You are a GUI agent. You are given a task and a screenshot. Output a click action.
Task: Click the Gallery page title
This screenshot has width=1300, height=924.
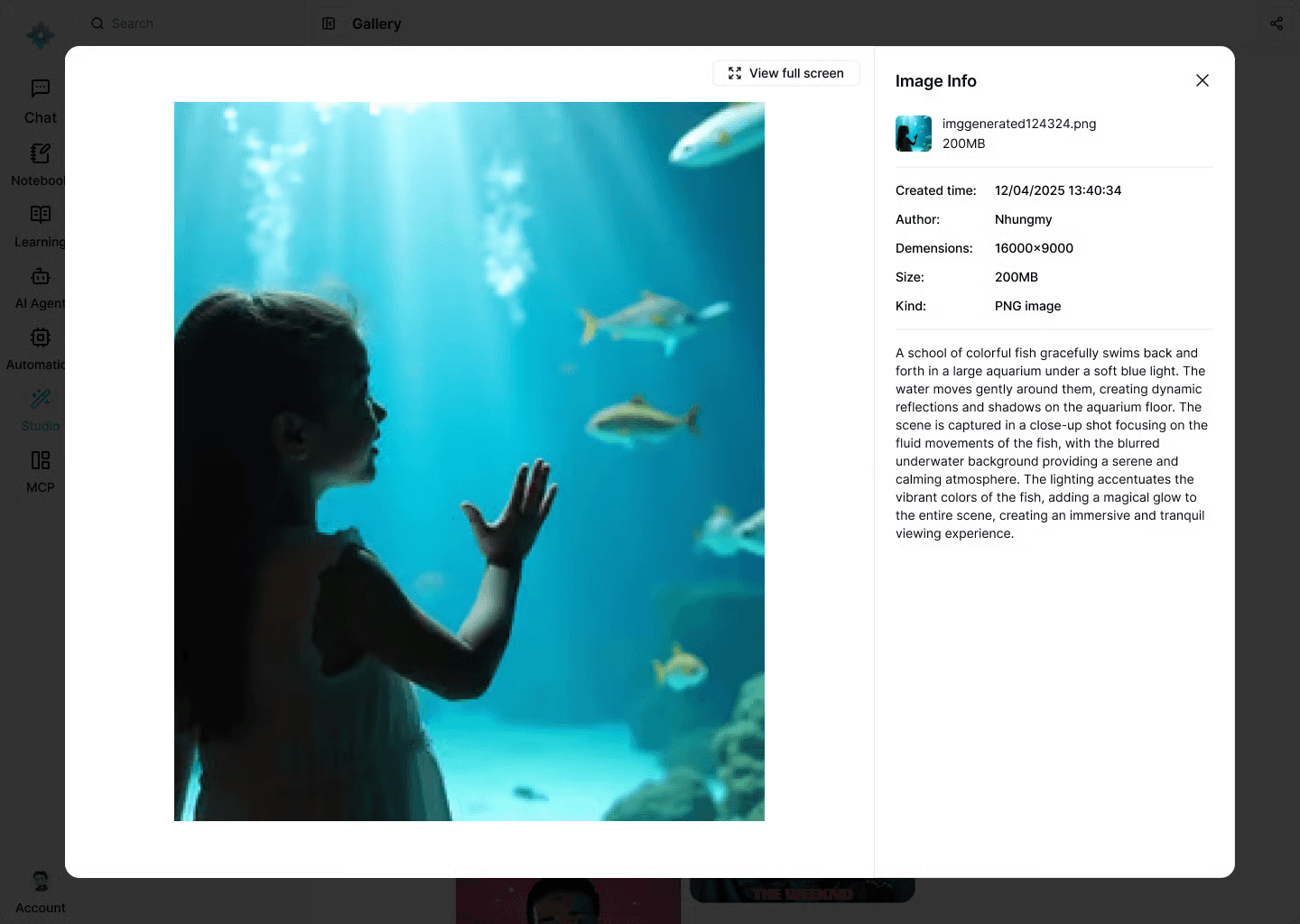pyautogui.click(x=376, y=24)
